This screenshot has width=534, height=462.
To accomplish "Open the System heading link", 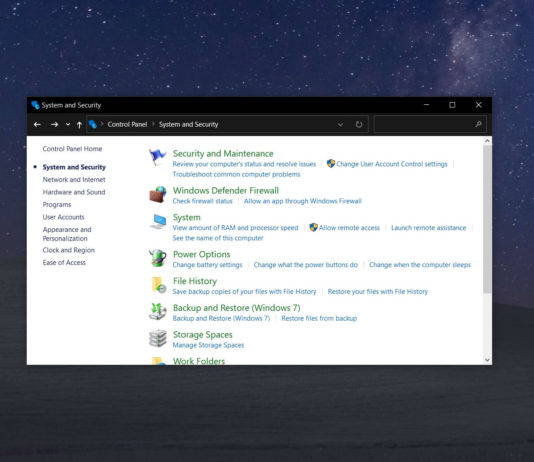I will pos(187,217).
